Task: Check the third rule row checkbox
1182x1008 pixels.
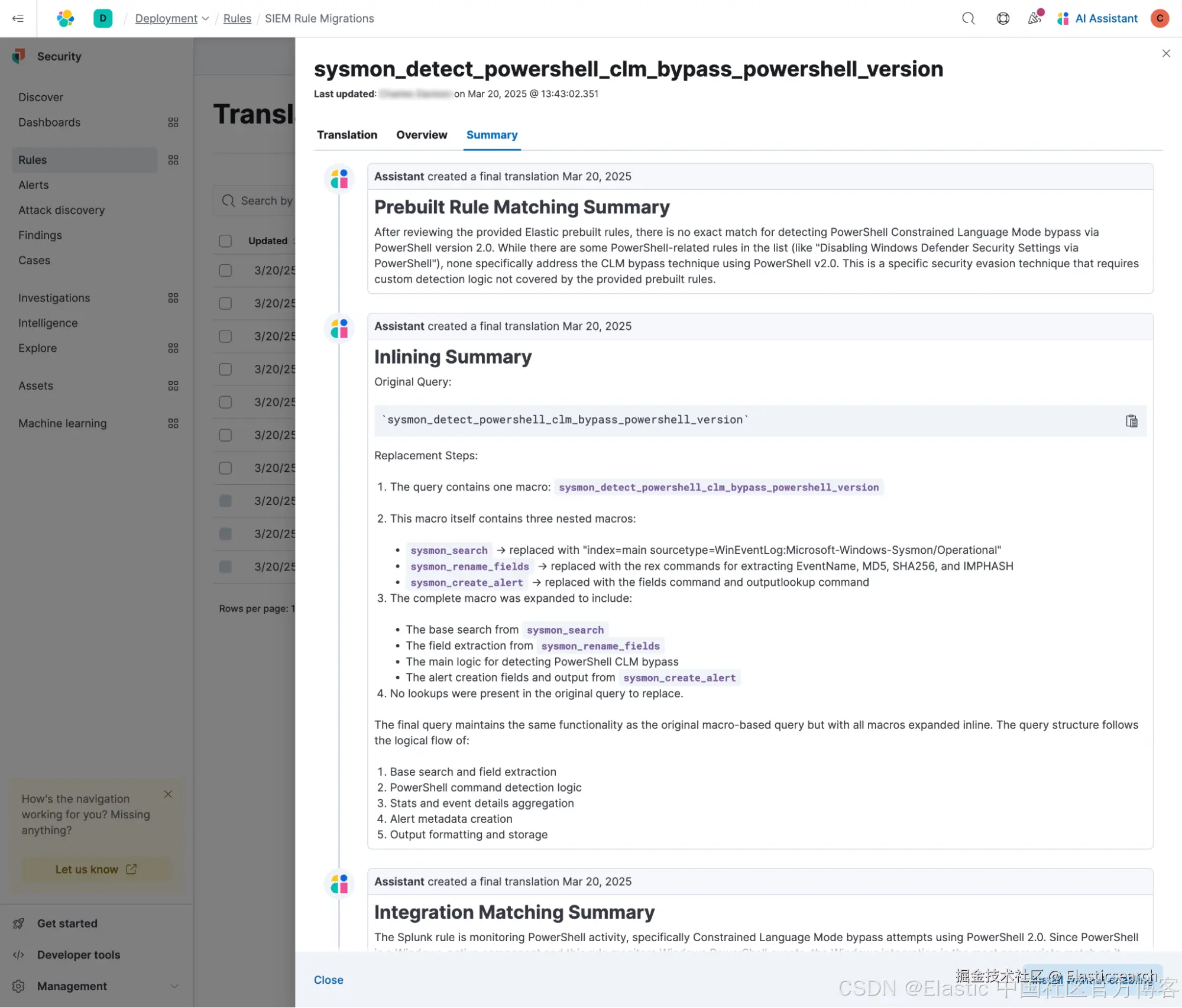Action: click(x=225, y=336)
